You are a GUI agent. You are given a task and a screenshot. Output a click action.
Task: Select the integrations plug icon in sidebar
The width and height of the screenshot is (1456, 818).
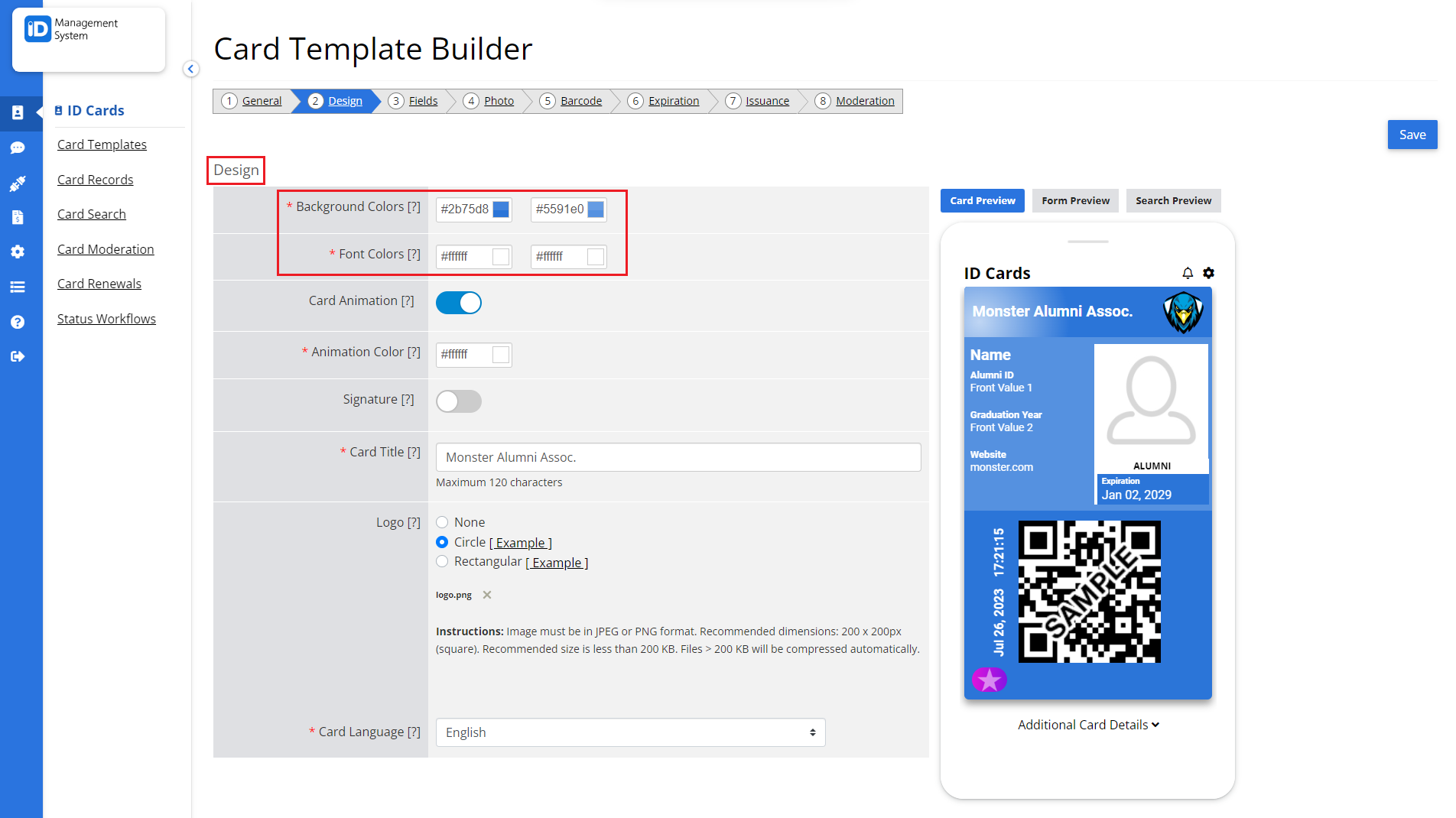click(18, 183)
